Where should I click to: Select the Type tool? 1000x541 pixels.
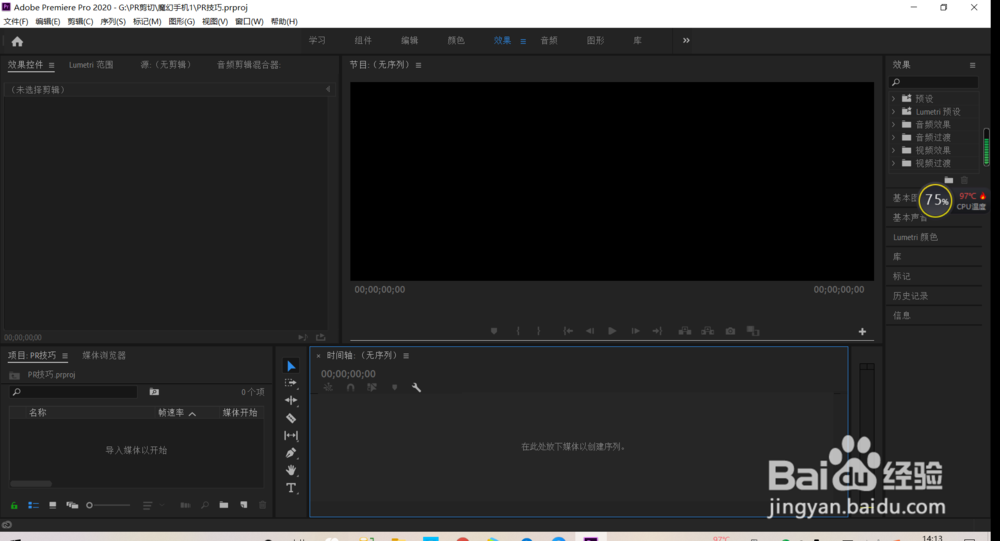(x=291, y=488)
